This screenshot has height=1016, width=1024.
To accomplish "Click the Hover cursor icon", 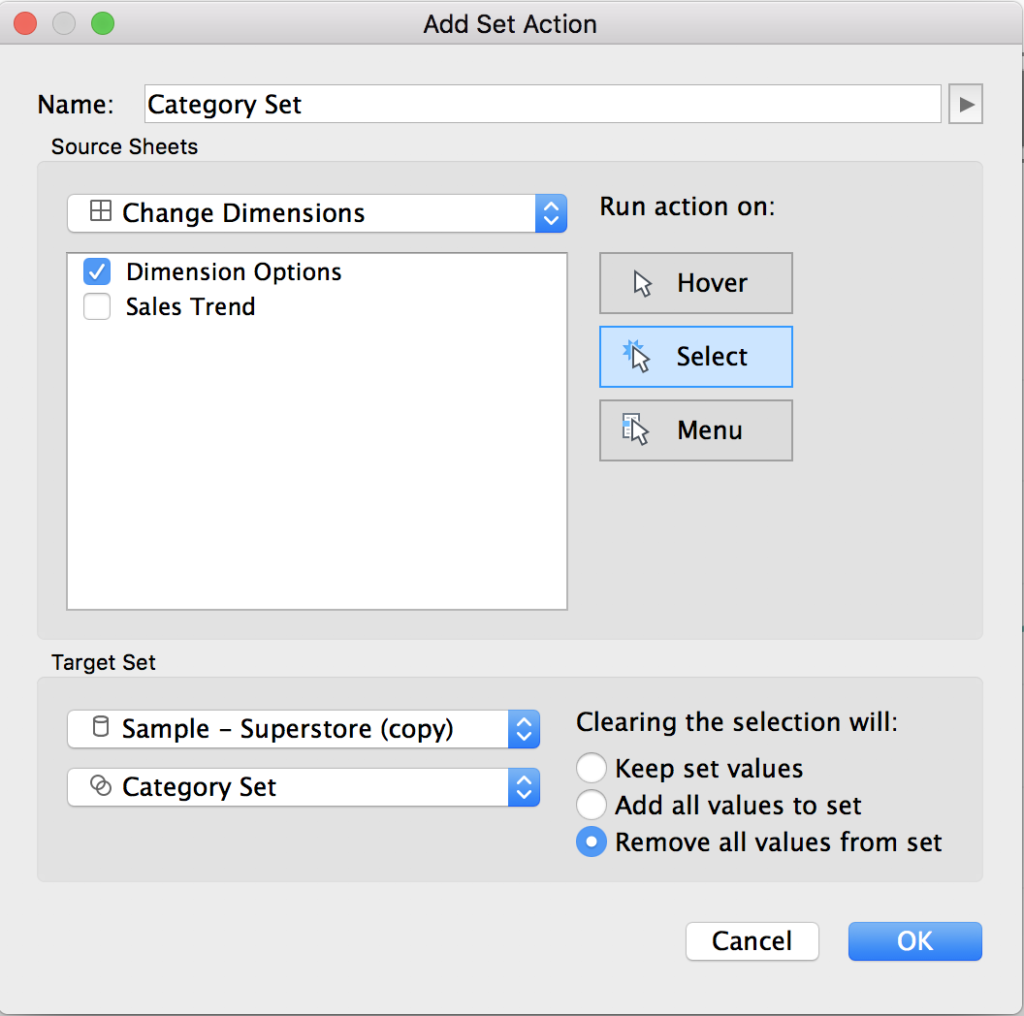I will (642, 284).
